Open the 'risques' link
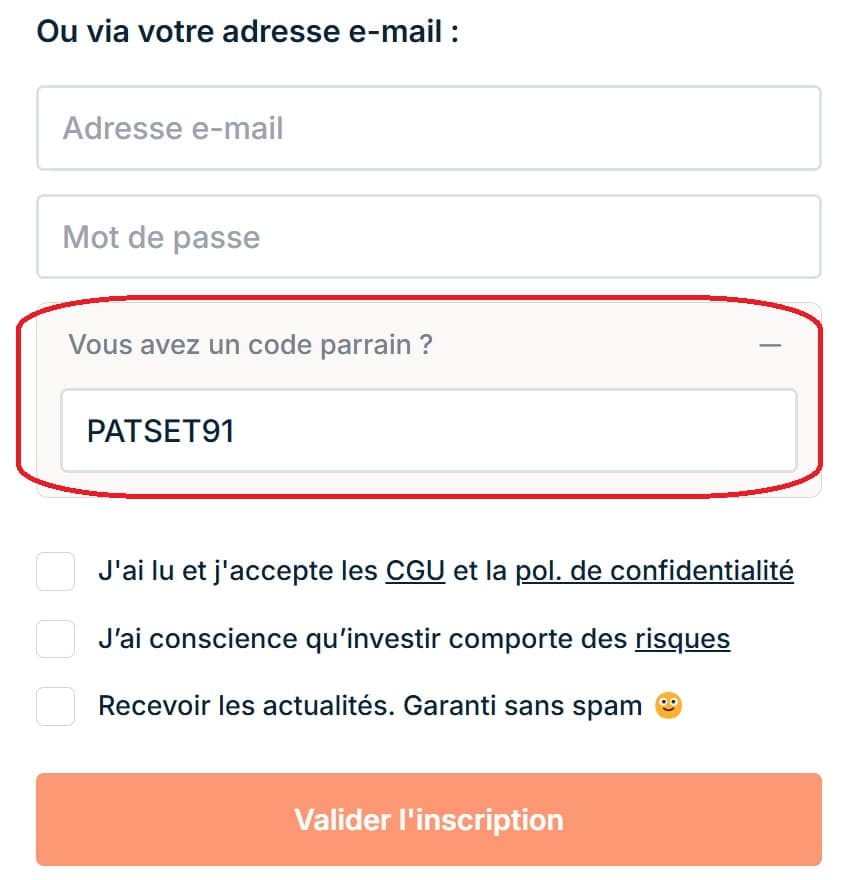This screenshot has height=880, width=848. click(683, 638)
